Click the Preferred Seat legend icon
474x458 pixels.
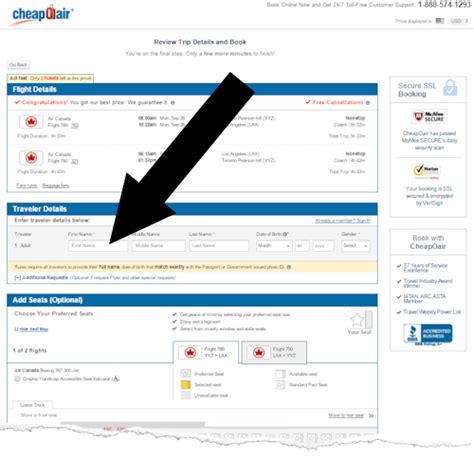point(185,374)
